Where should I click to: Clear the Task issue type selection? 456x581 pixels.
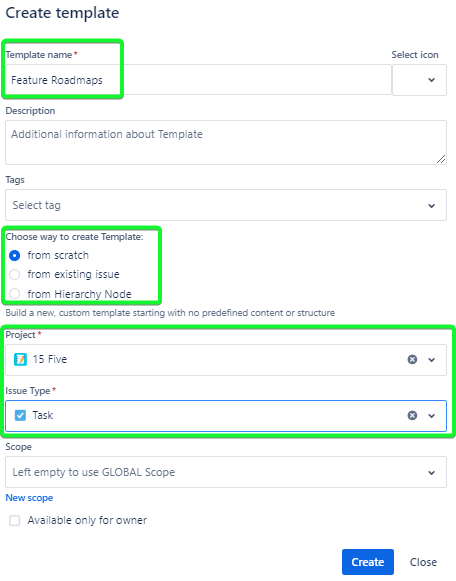click(x=412, y=415)
